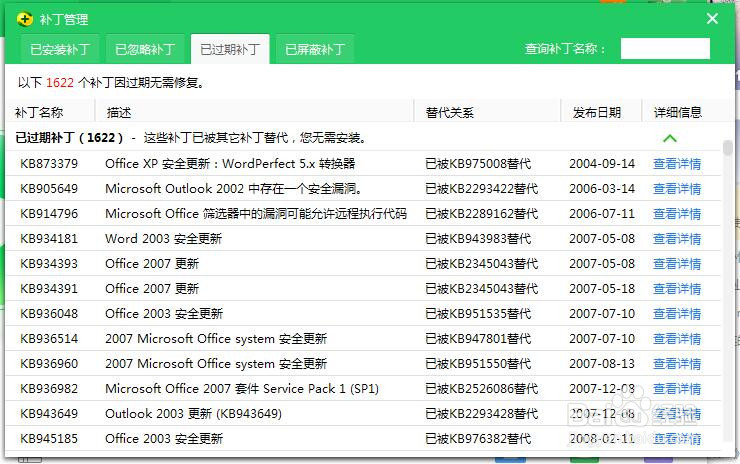Image resolution: width=740 pixels, height=464 pixels.
Task: Open 查看详情 for KB934181
Action: pyautogui.click(x=677, y=239)
